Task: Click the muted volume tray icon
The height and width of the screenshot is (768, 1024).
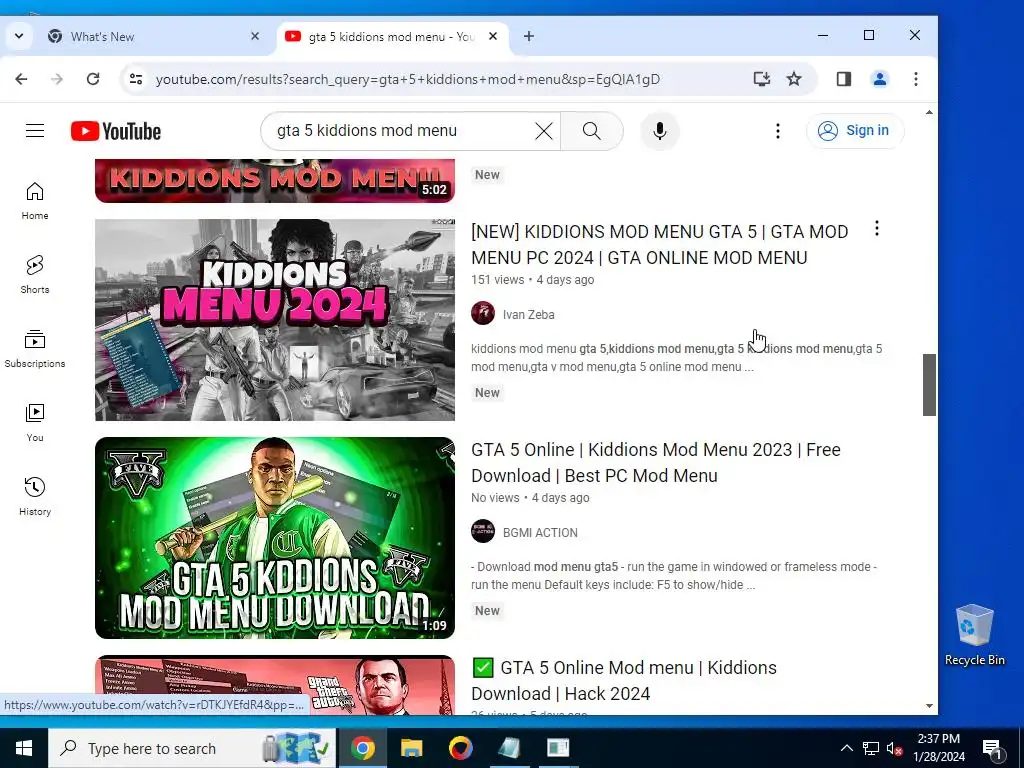Action: [x=894, y=748]
